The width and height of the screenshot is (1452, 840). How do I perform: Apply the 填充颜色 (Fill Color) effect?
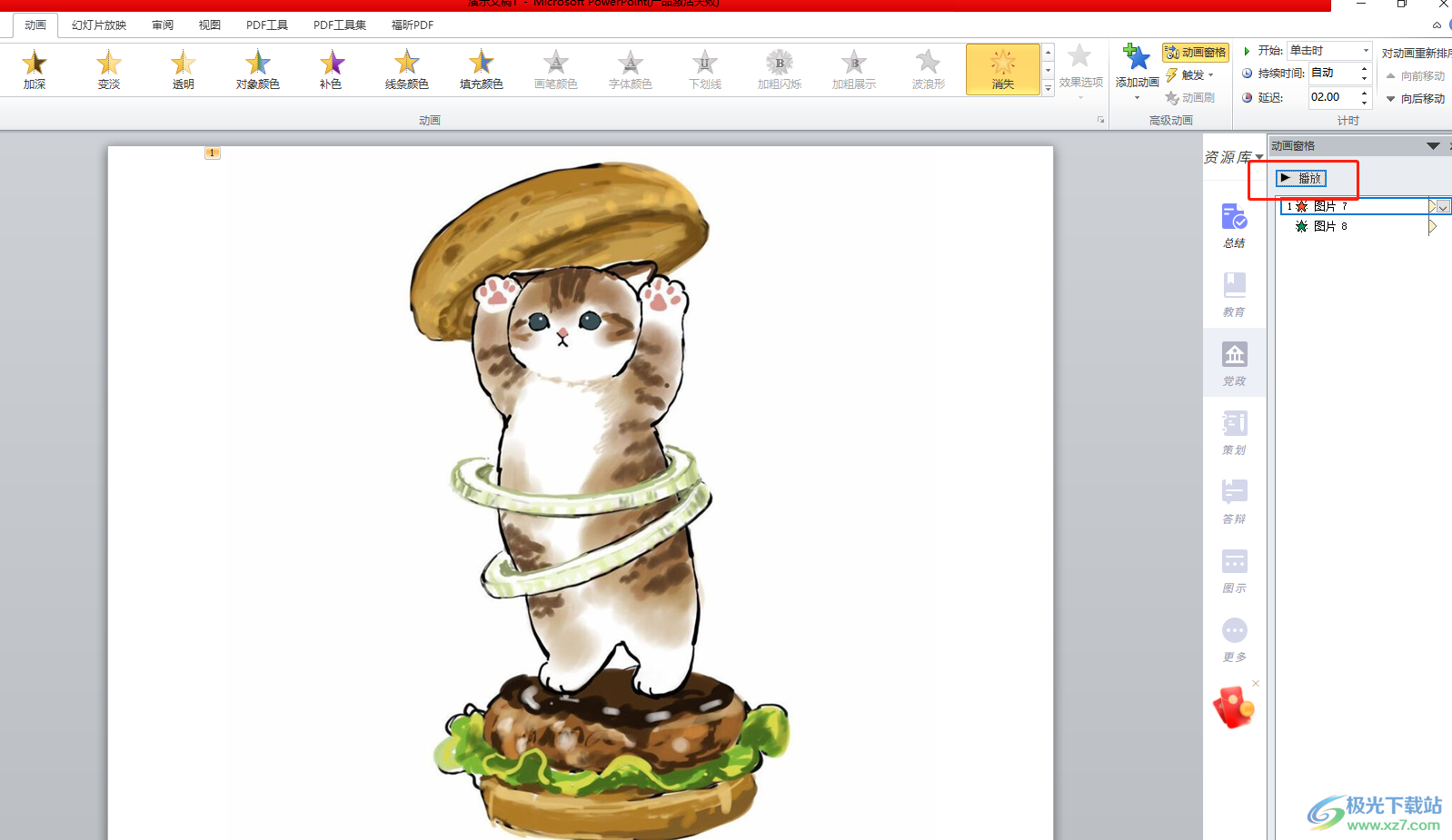(x=481, y=70)
